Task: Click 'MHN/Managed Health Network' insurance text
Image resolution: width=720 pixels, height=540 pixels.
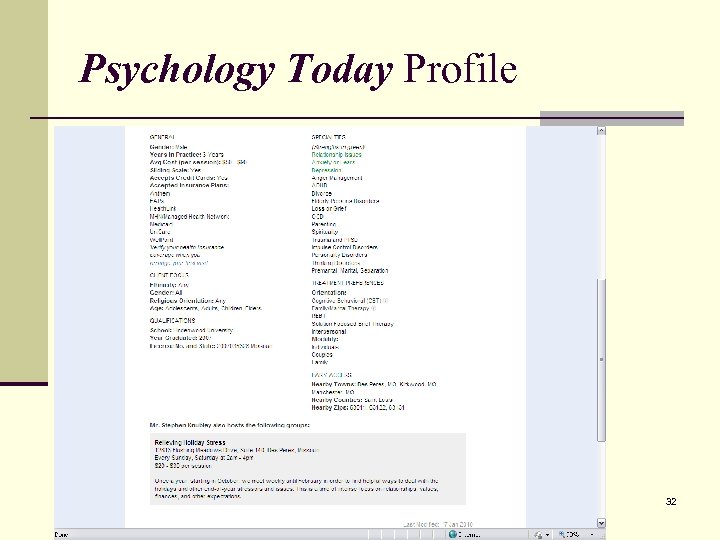Action: coord(189,216)
